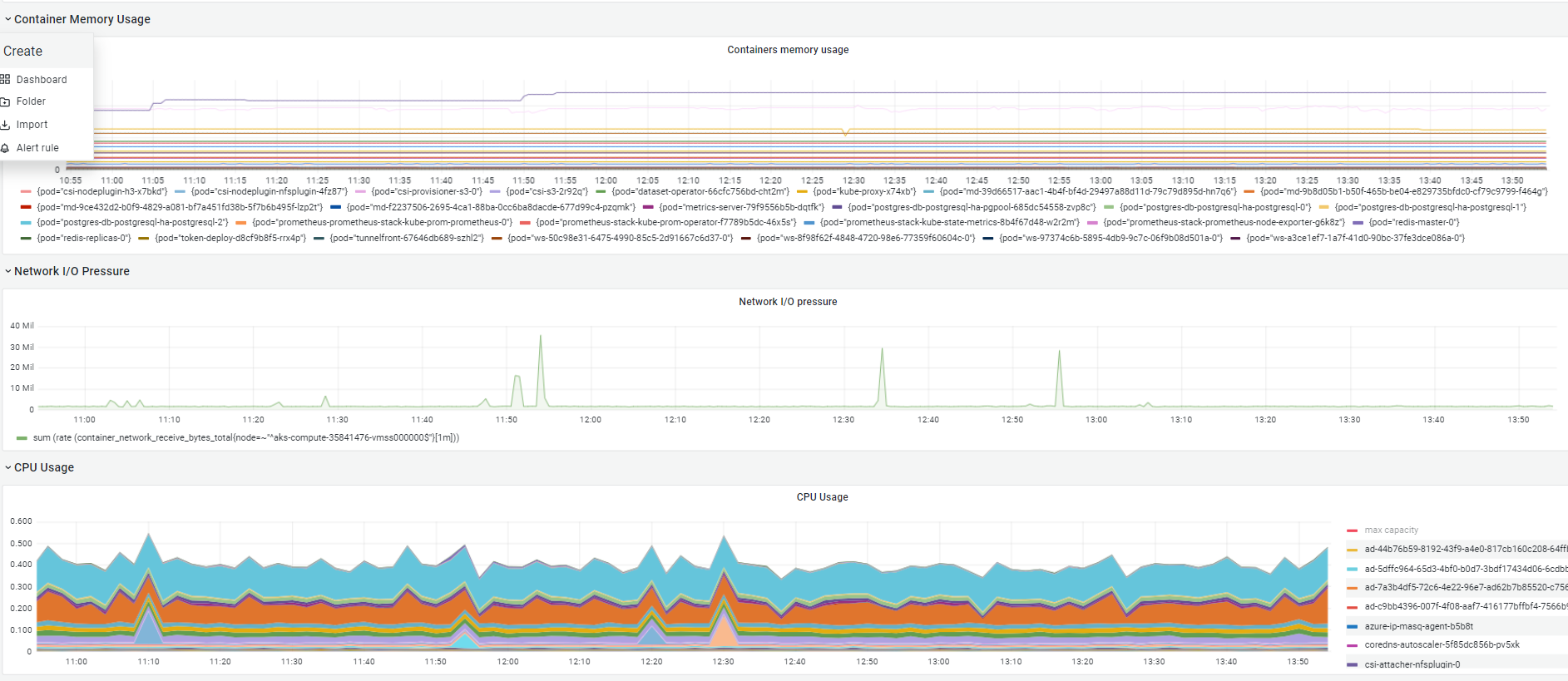Toggle the redis-replicas-0 pod legend series

[83, 238]
